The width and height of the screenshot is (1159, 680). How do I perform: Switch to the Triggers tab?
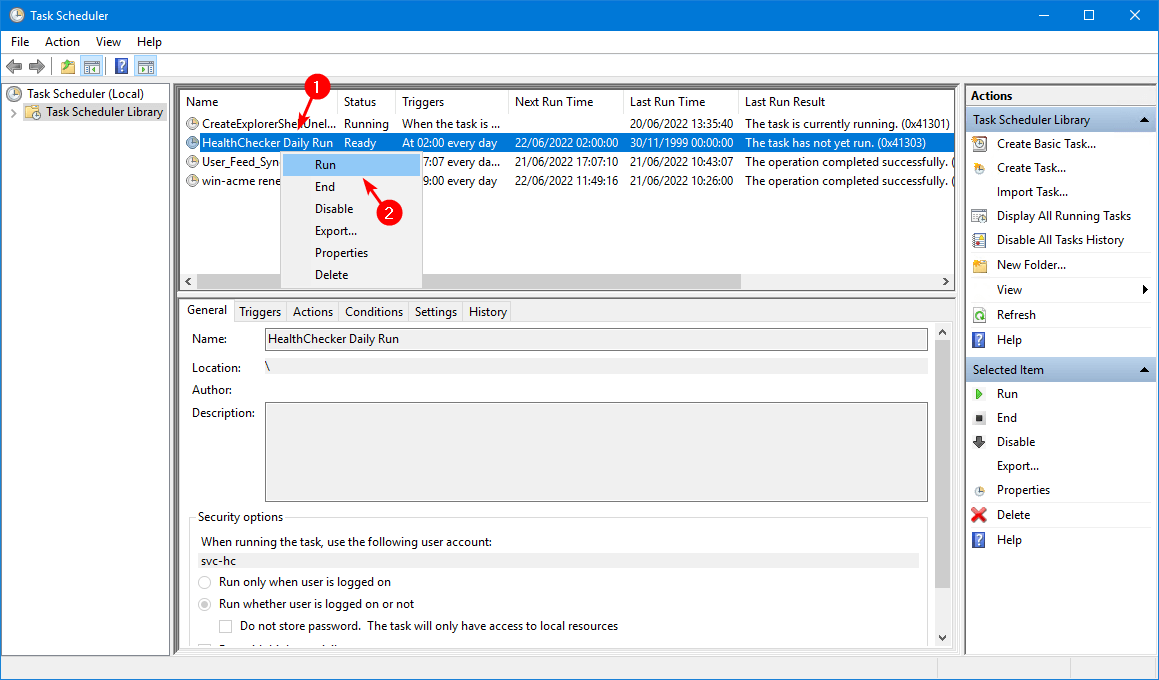(x=260, y=312)
